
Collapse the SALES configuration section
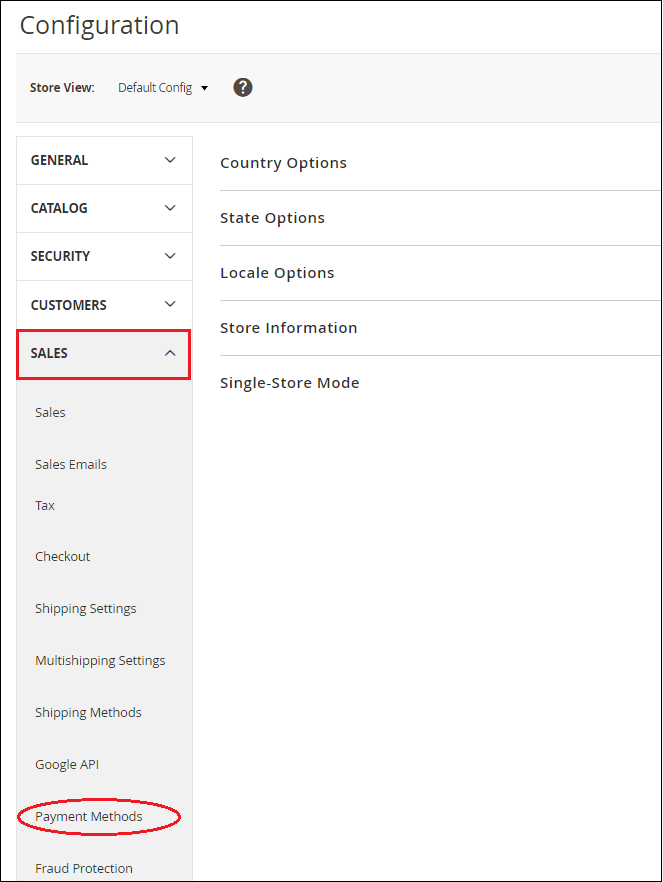point(104,353)
